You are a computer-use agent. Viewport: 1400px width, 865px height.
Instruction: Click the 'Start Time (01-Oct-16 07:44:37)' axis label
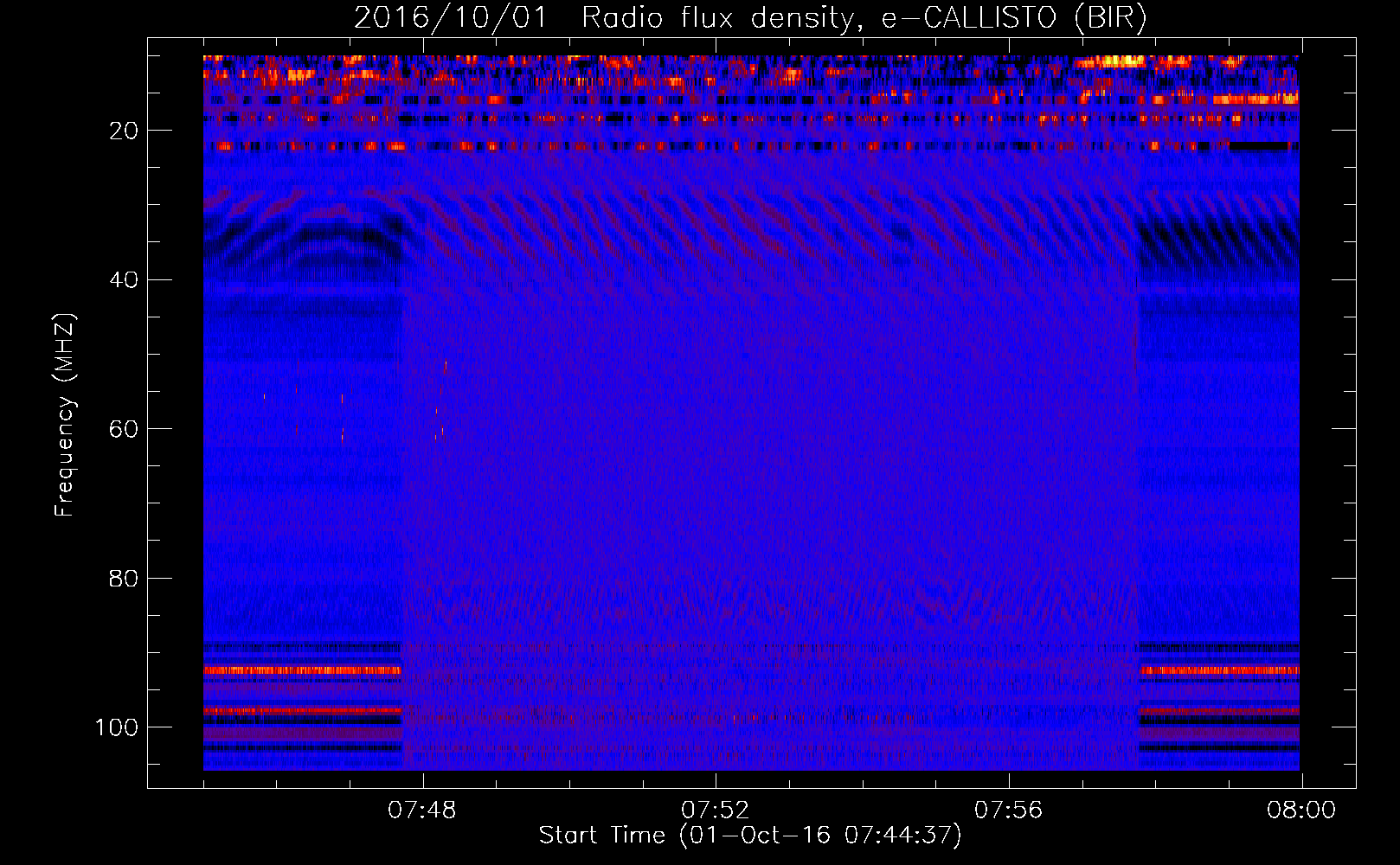point(750,836)
